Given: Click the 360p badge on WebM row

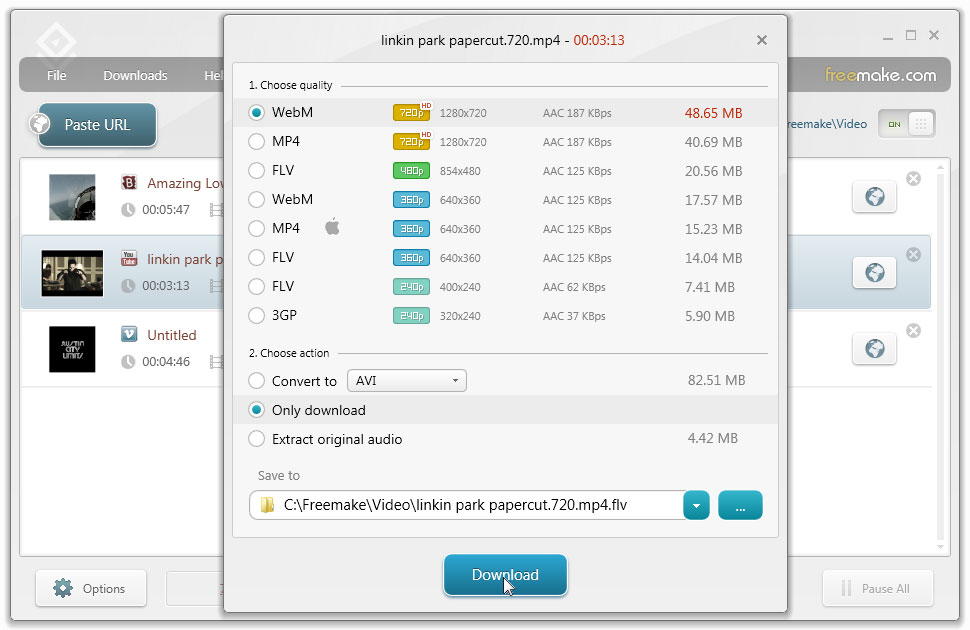Looking at the screenshot, I should pos(411,199).
